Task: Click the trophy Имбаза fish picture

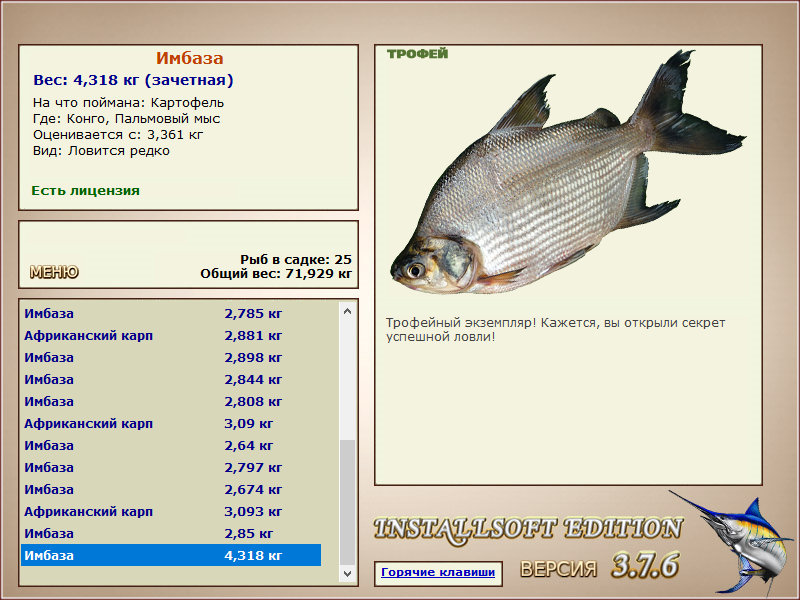Action: [x=568, y=172]
